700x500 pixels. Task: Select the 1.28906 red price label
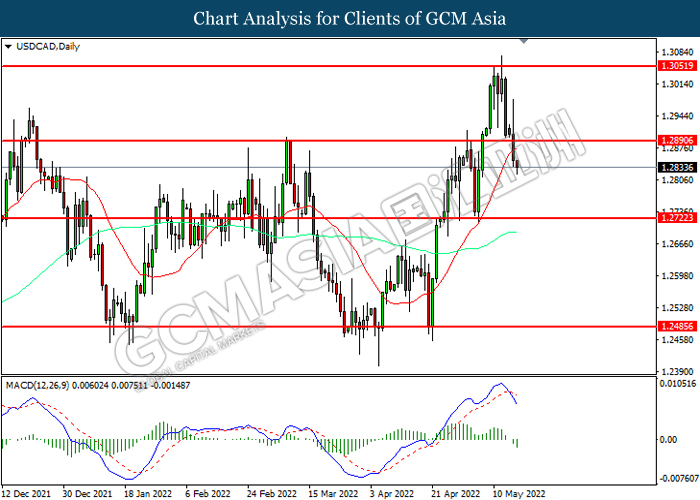tap(677, 140)
